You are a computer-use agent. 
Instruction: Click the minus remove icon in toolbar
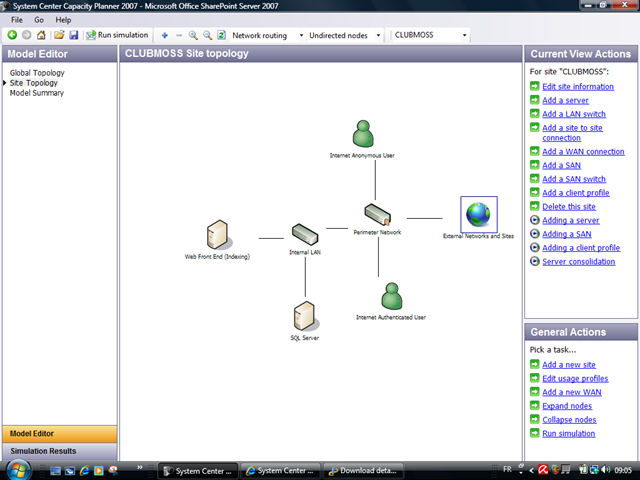[179, 36]
